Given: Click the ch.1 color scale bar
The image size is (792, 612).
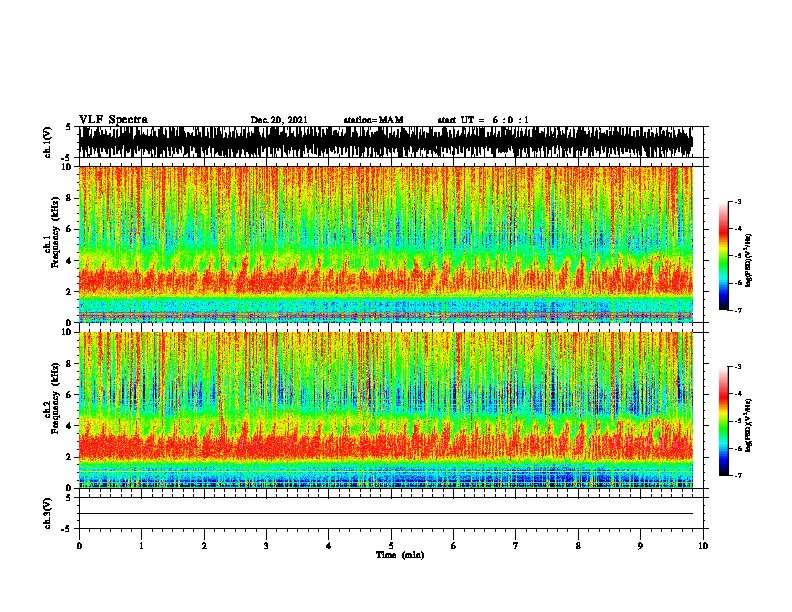Looking at the screenshot, I should coord(724,256).
